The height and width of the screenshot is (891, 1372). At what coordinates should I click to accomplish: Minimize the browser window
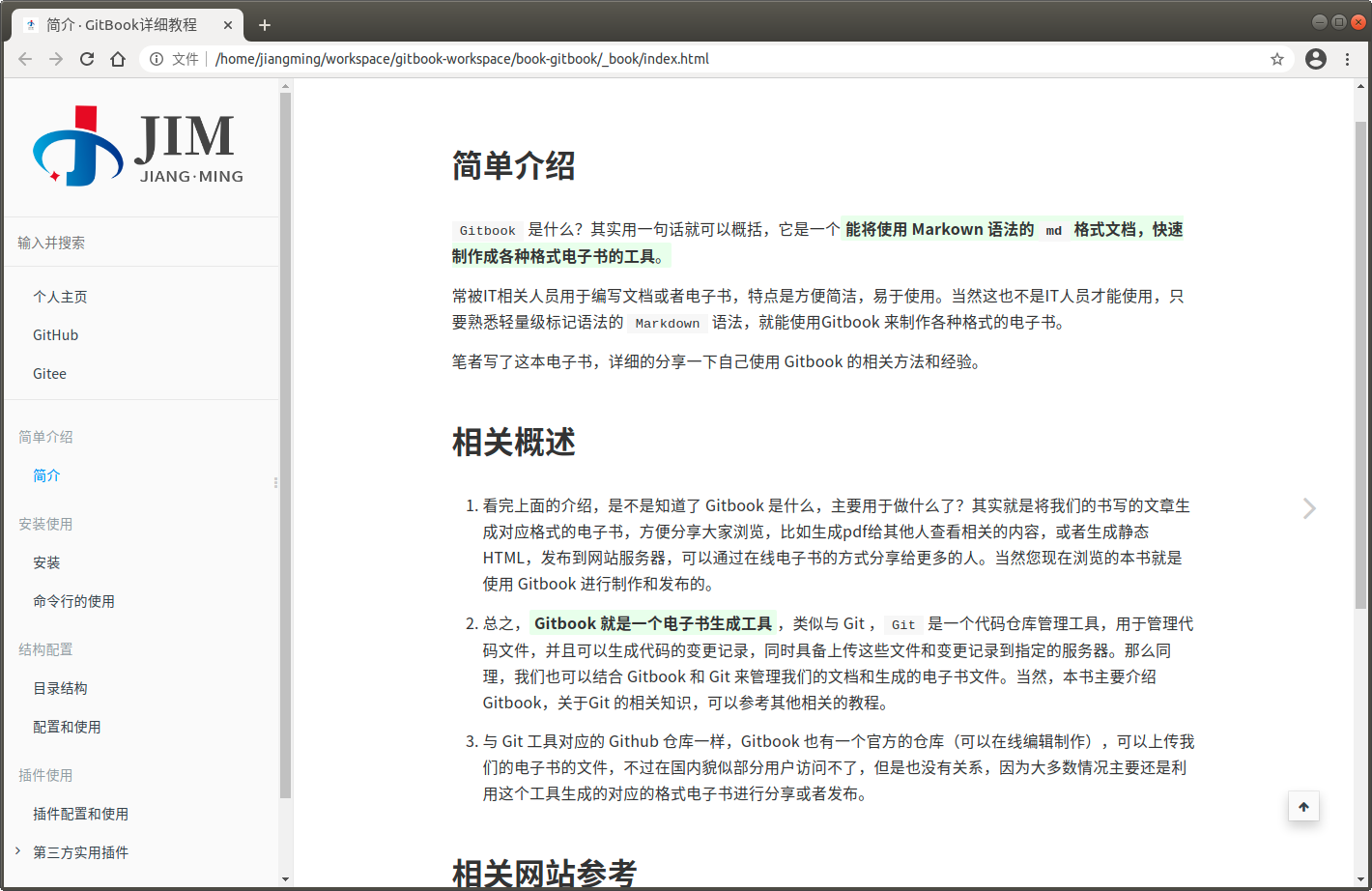(1319, 21)
